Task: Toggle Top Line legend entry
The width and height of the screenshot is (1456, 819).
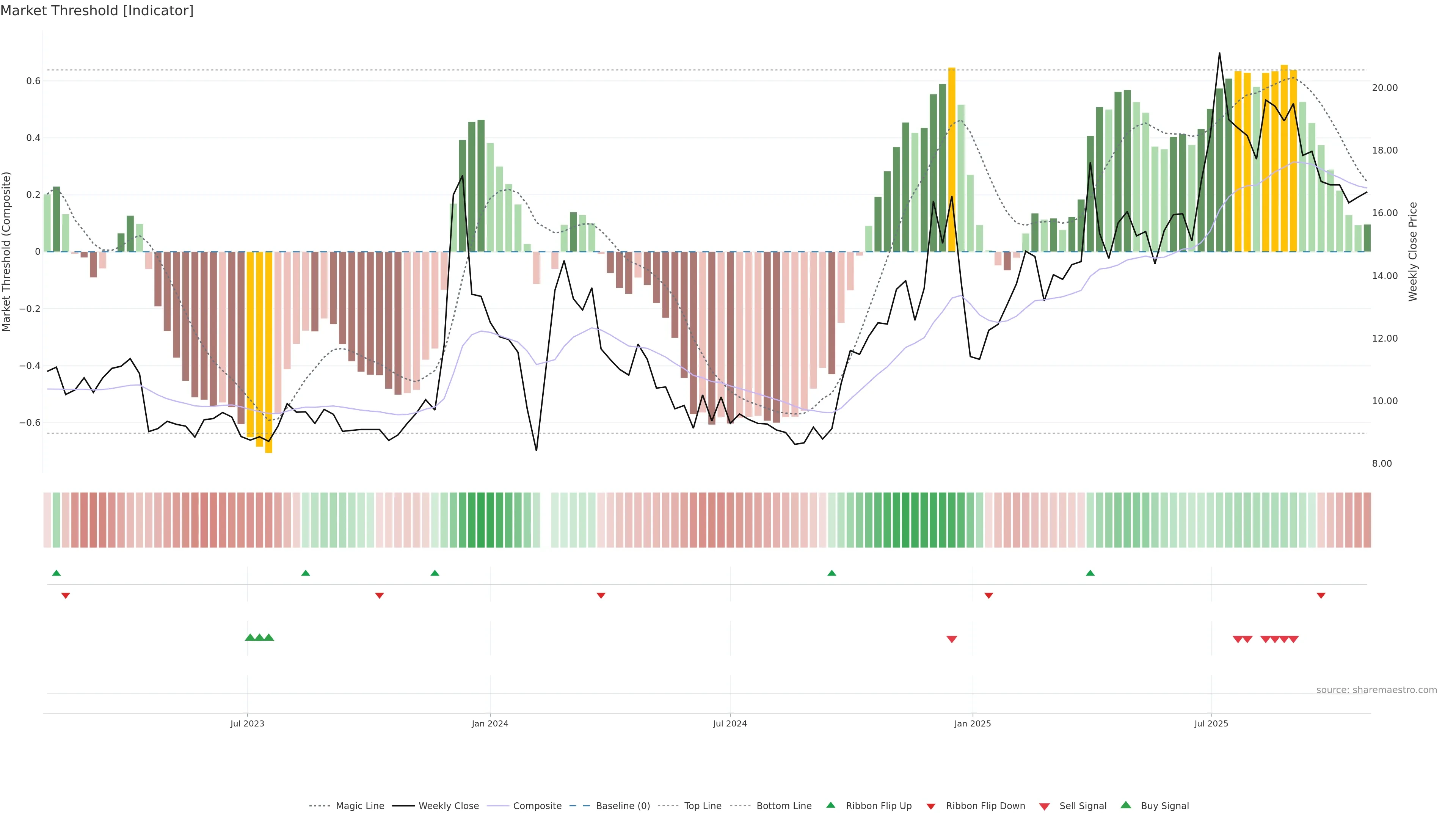Action: [x=703, y=806]
